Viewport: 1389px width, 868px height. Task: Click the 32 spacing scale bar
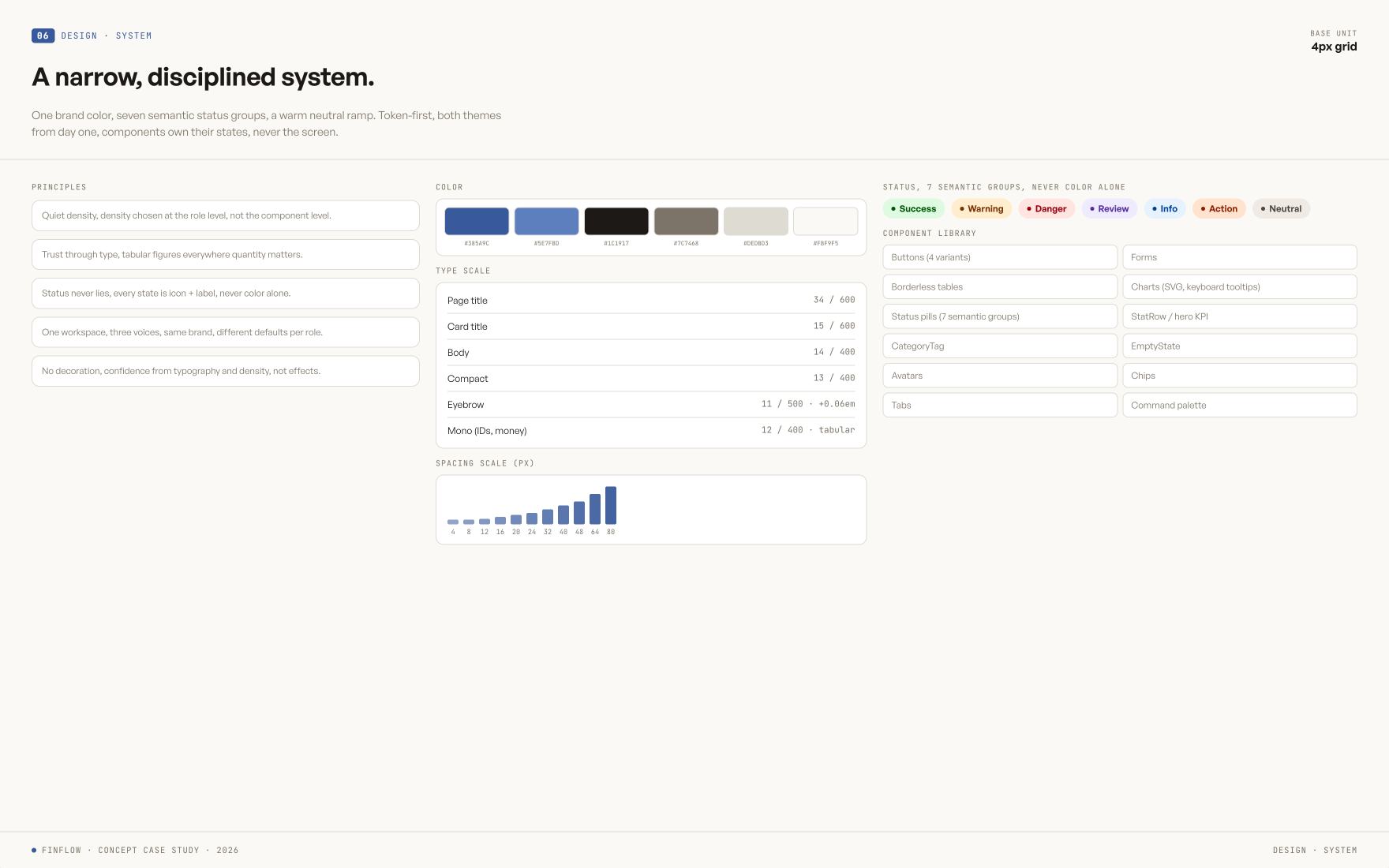[548, 517]
